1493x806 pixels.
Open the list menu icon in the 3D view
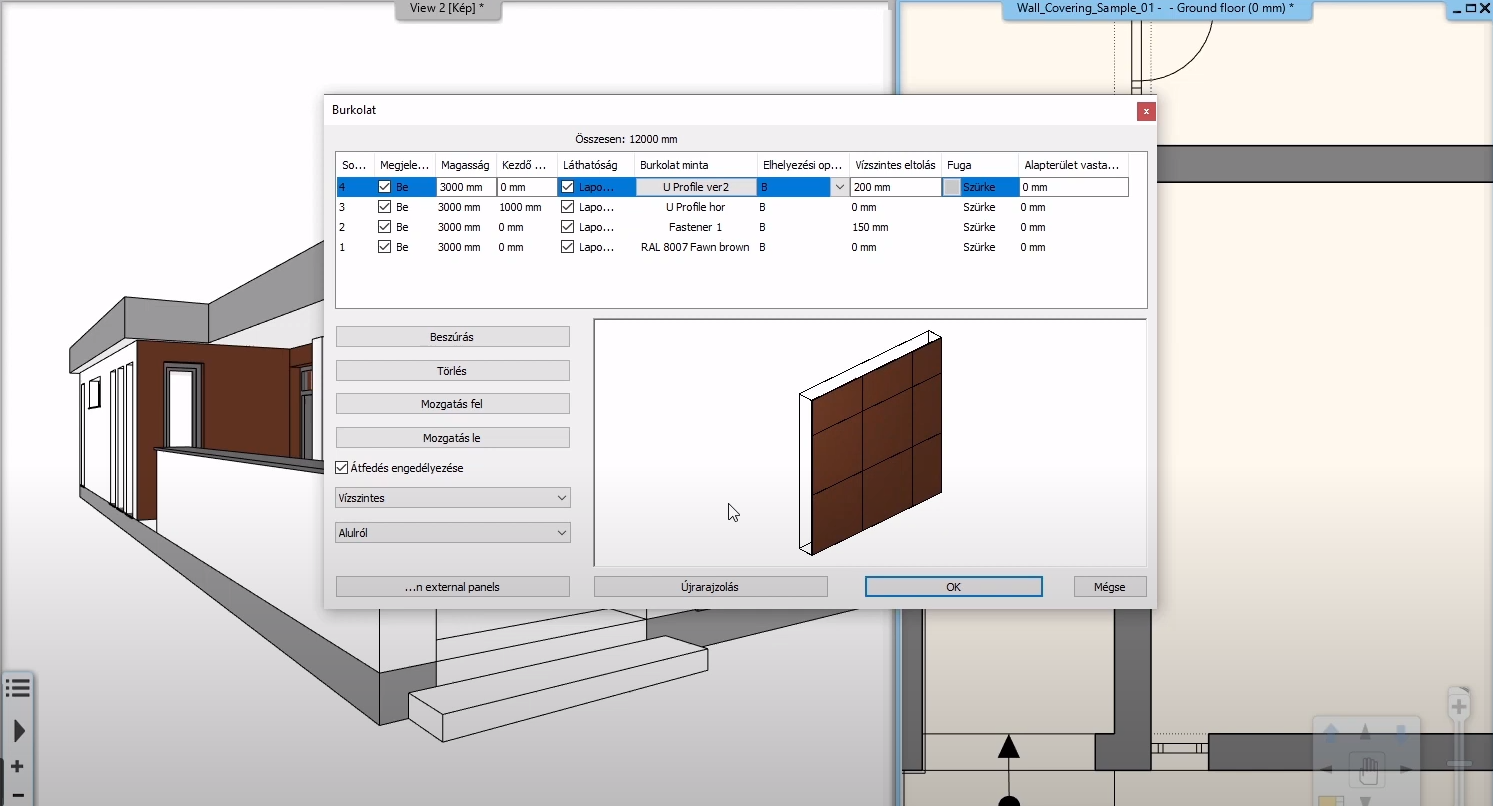tap(17, 687)
